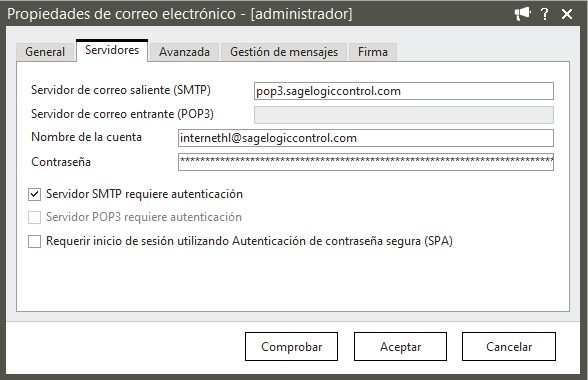Enable secure password authentication (SPA) checkbox
This screenshot has height=380, width=588.
(x=34, y=241)
